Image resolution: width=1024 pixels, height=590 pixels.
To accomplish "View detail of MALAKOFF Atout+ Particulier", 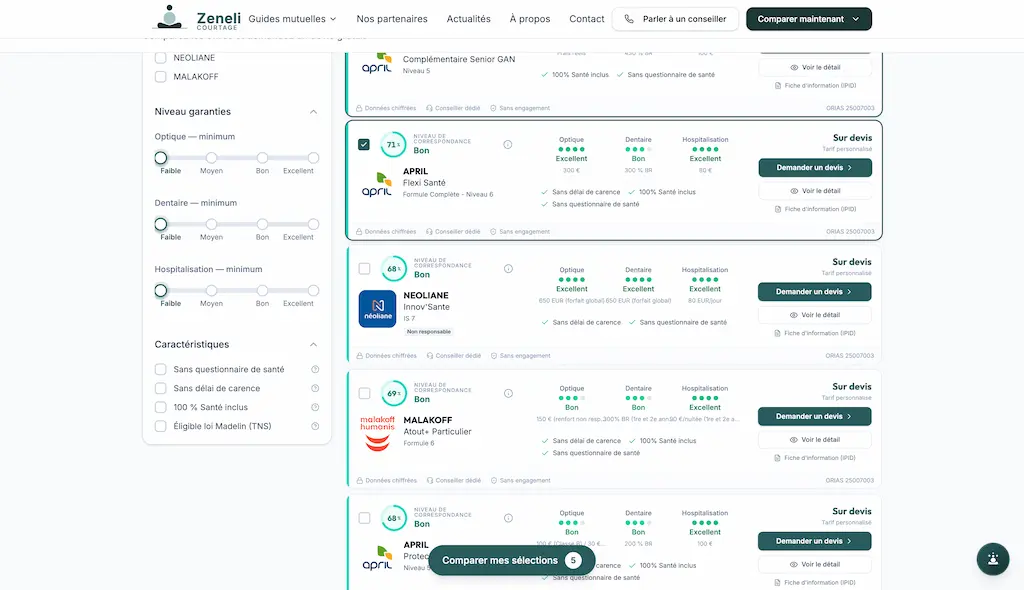I will coord(814,440).
